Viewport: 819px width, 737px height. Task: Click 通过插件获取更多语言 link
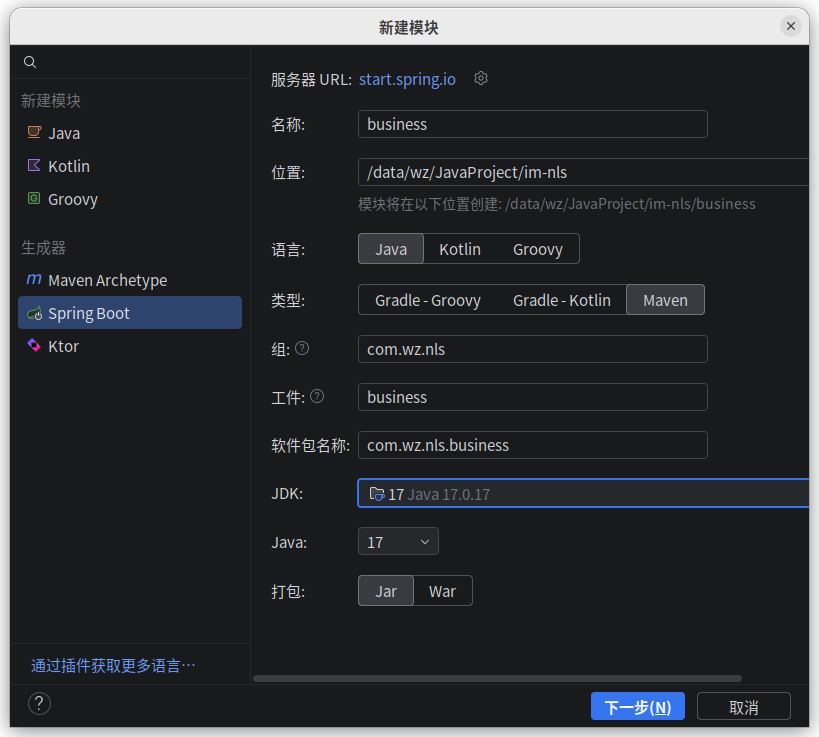[113, 665]
